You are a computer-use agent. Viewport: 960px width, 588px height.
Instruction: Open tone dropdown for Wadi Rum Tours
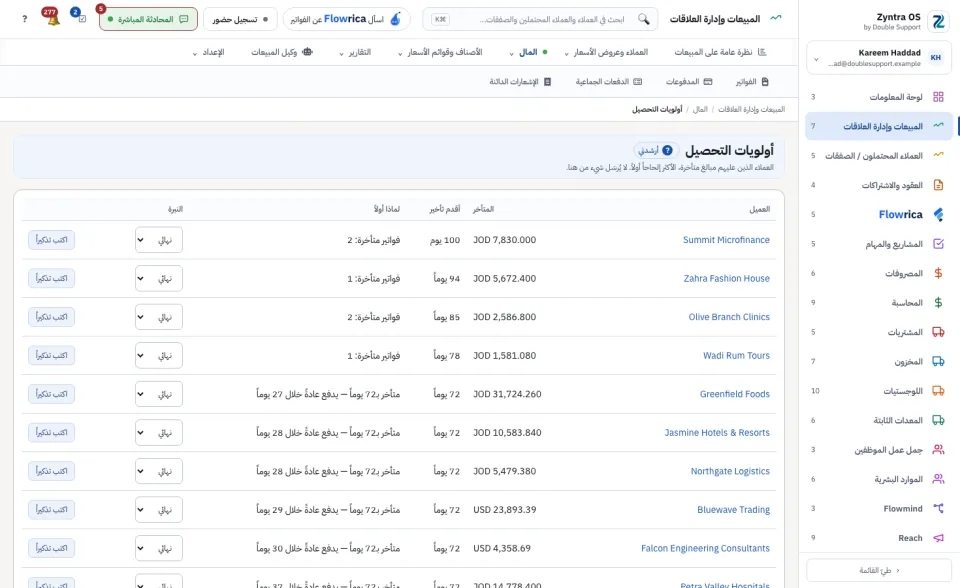pos(159,356)
